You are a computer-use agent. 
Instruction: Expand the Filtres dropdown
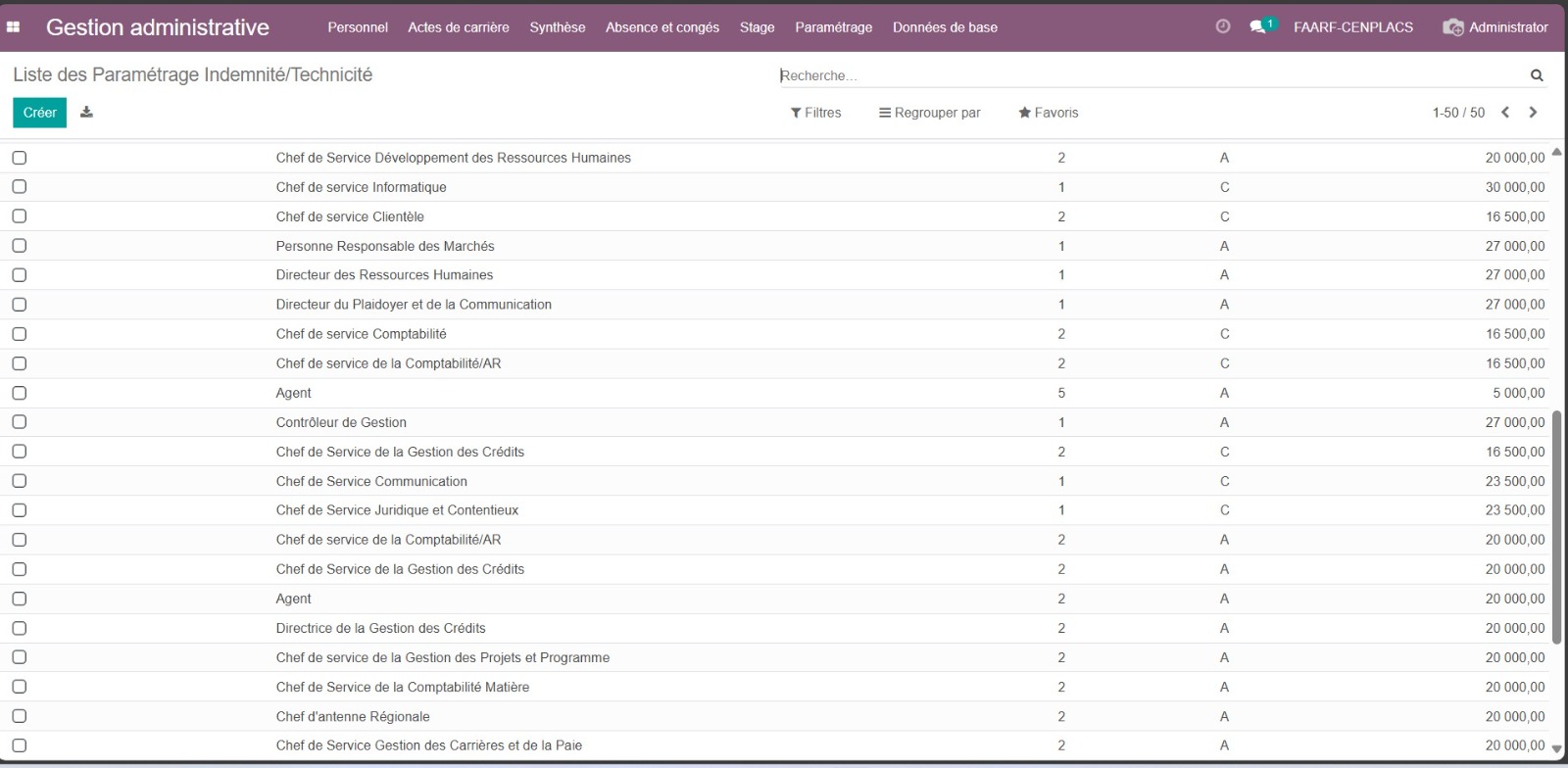(815, 113)
